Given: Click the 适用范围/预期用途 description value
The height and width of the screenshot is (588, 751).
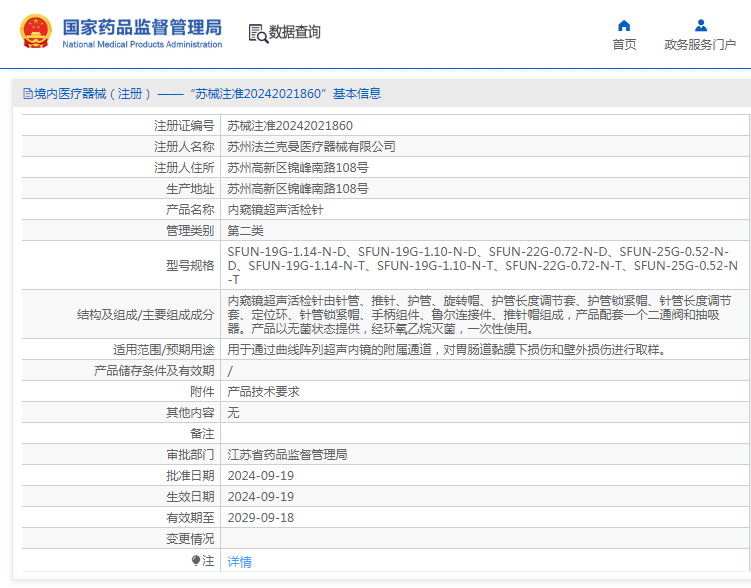Looking at the screenshot, I should (x=447, y=350).
